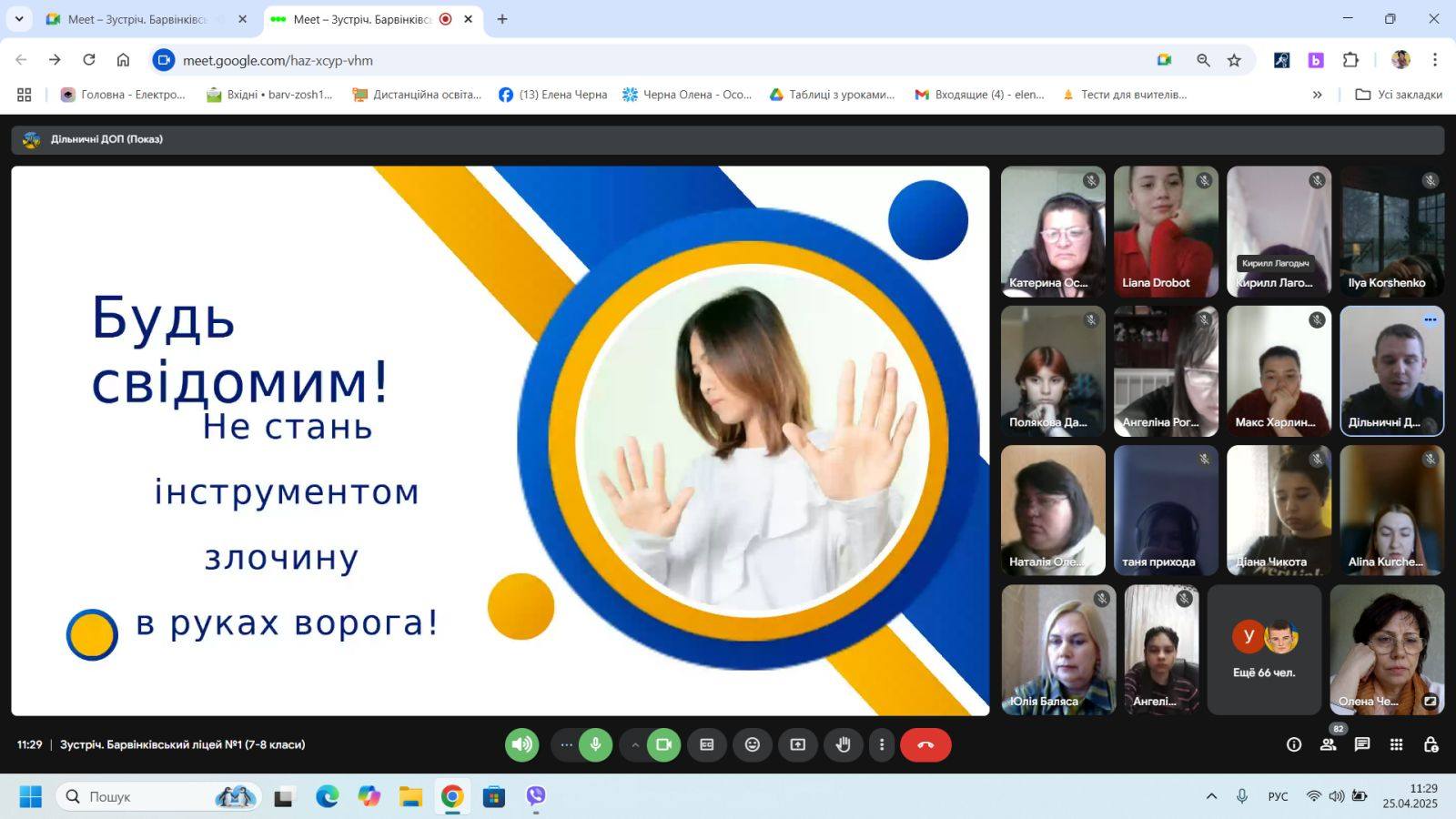Go back in browser history
This screenshot has width=1456, height=819.
(x=21, y=60)
